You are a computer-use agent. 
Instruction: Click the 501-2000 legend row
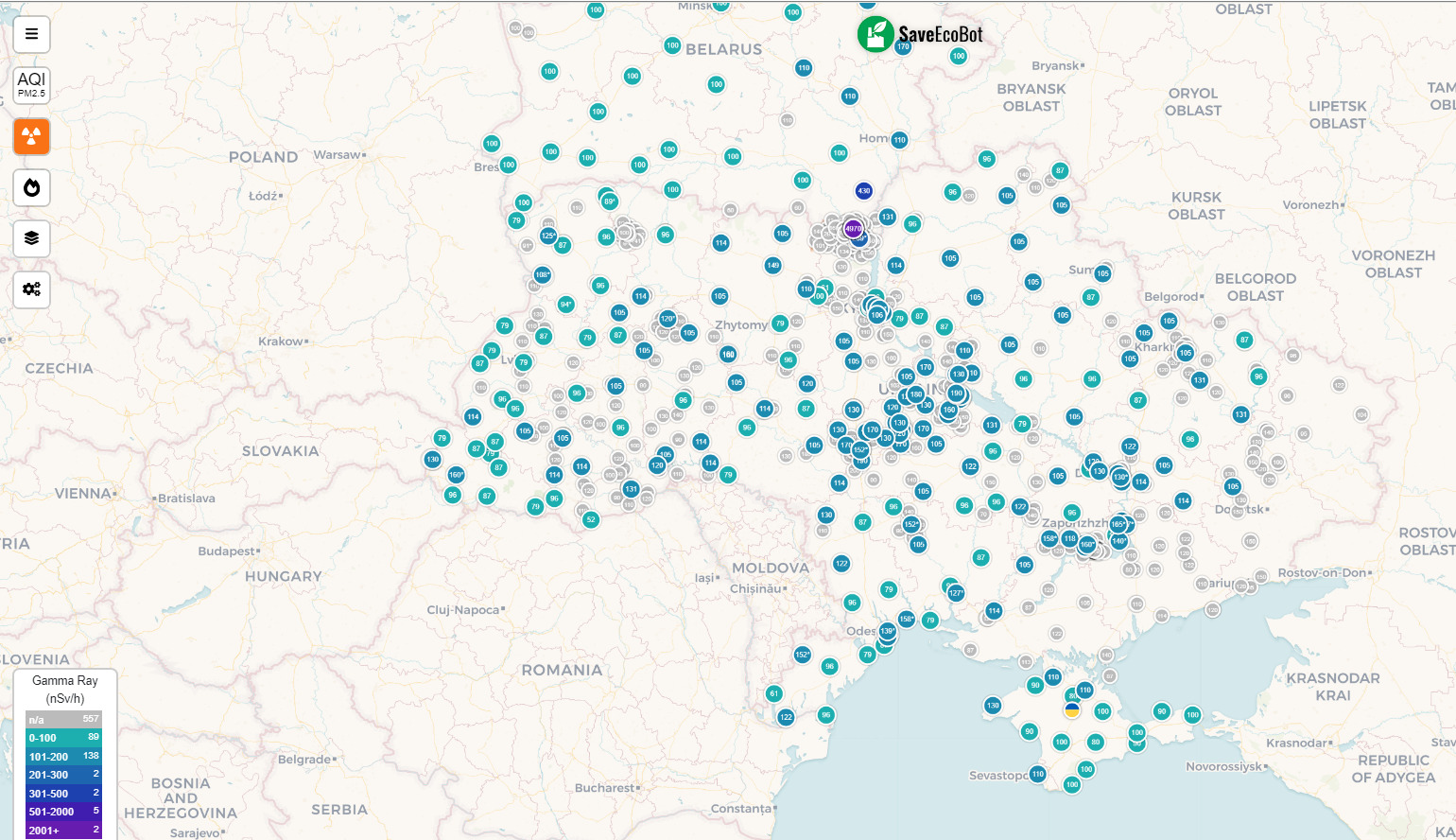coord(63,812)
